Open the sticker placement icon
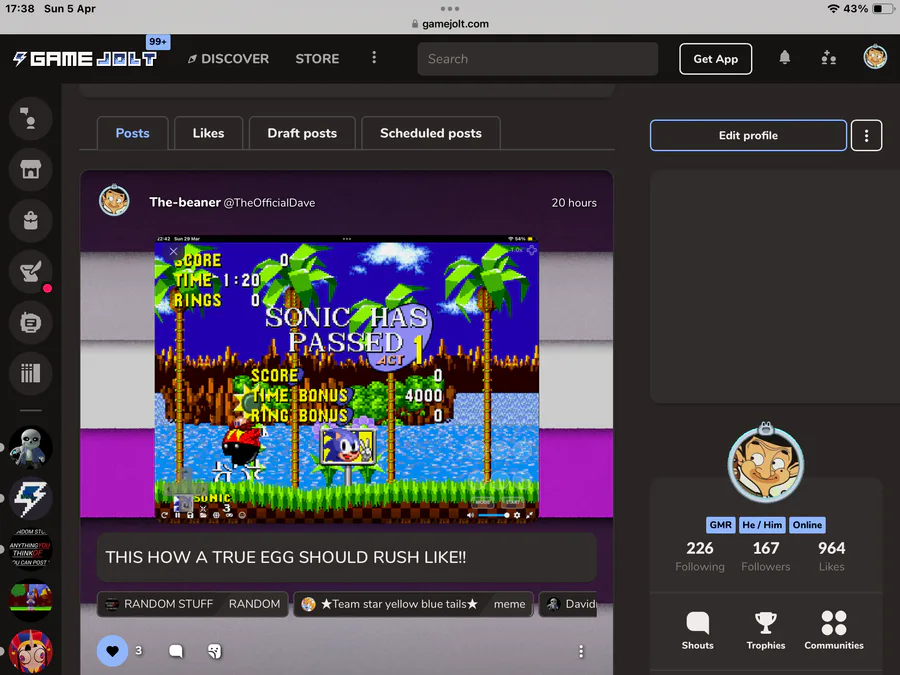The width and height of the screenshot is (900, 675). coord(215,651)
